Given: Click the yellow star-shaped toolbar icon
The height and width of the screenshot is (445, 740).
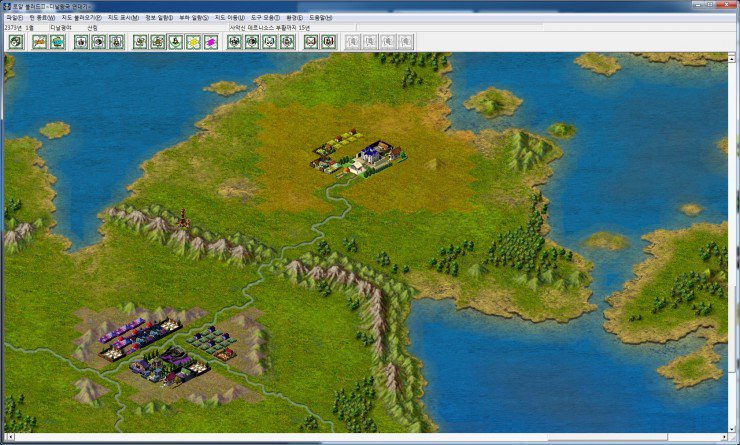Looking at the screenshot, I should [x=194, y=42].
